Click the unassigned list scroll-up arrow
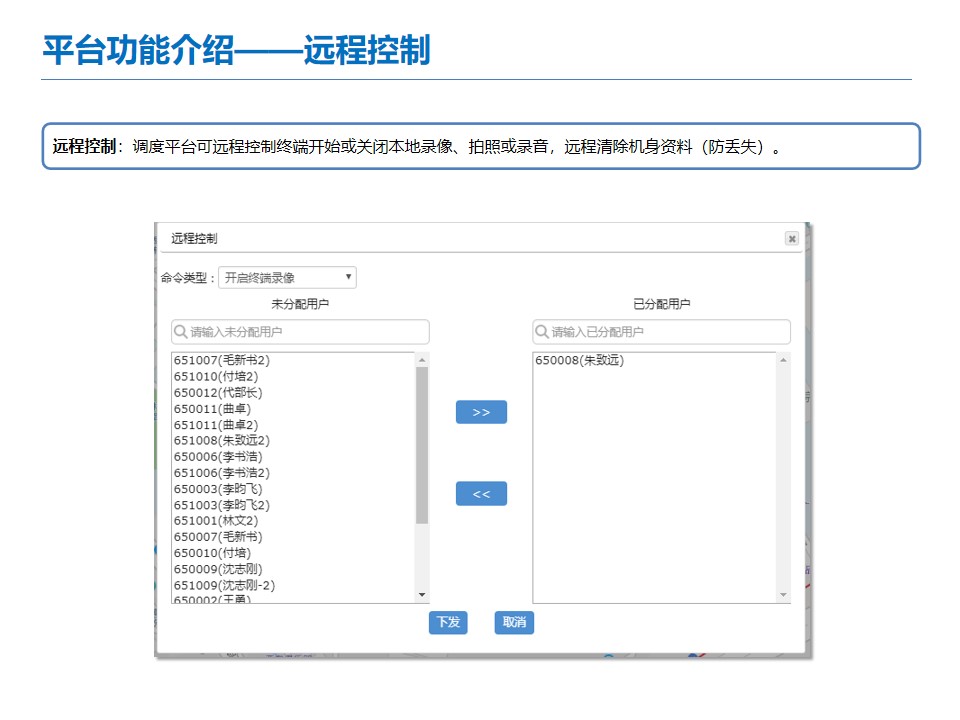The height and width of the screenshot is (720, 960). coord(422,360)
